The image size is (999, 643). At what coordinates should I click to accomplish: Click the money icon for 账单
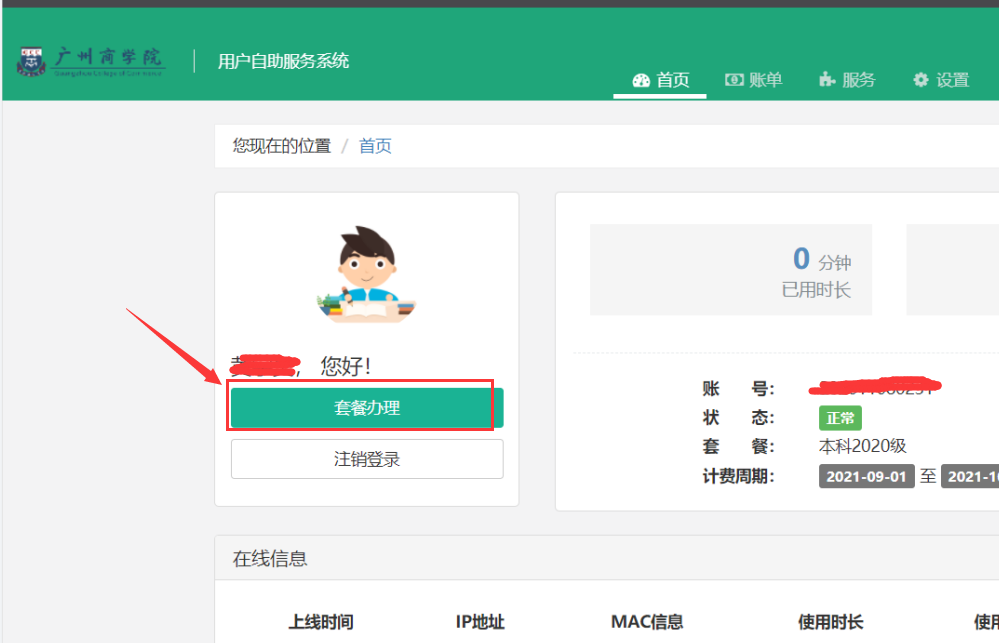point(734,80)
